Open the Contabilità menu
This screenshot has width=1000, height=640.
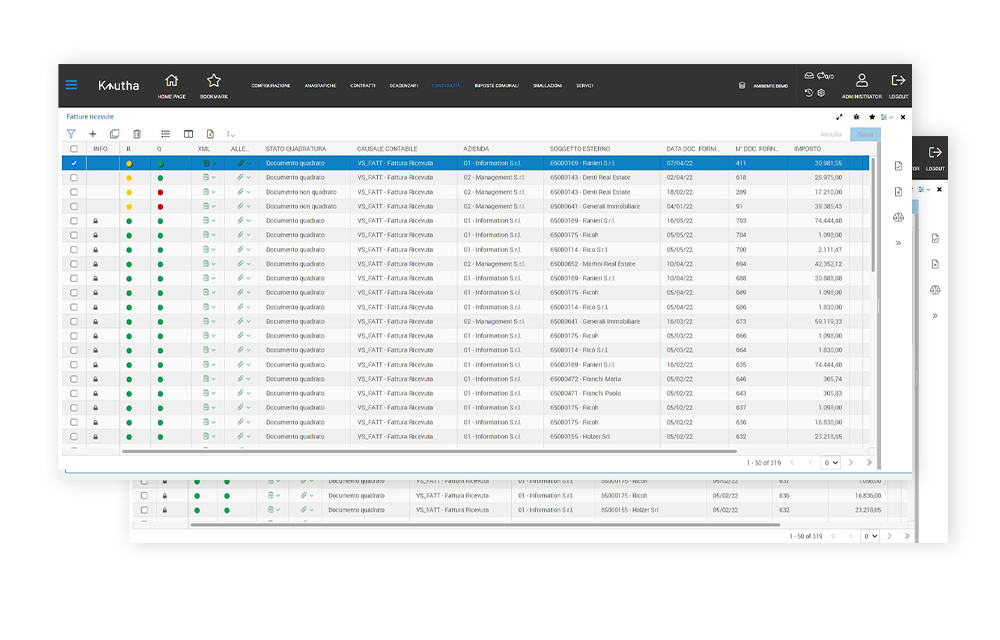pos(446,86)
